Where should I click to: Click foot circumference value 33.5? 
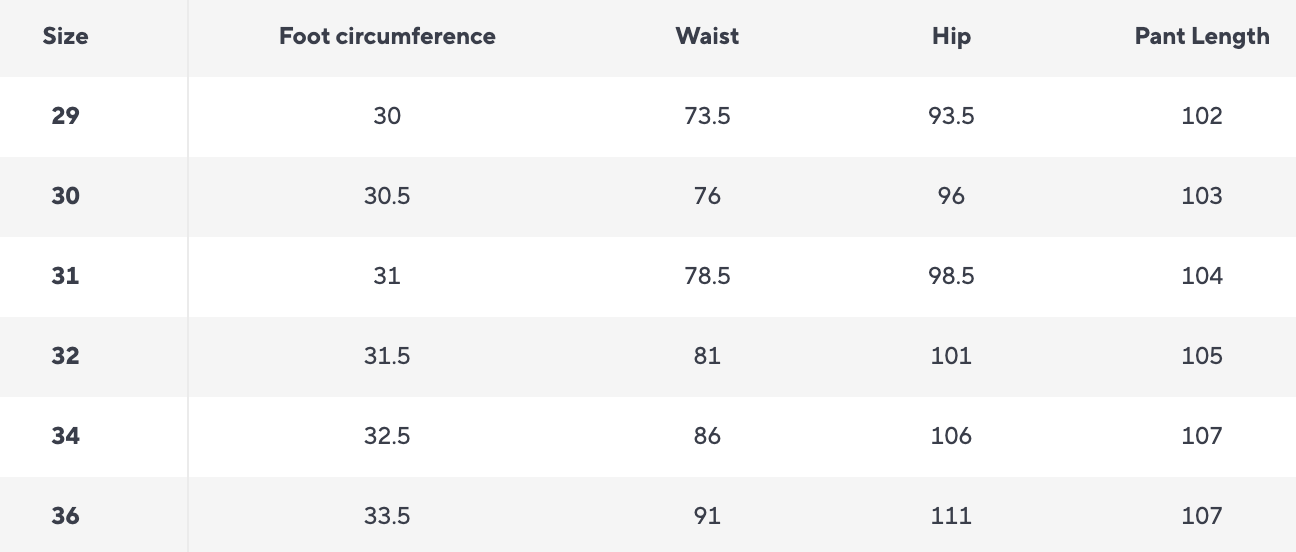[387, 516]
